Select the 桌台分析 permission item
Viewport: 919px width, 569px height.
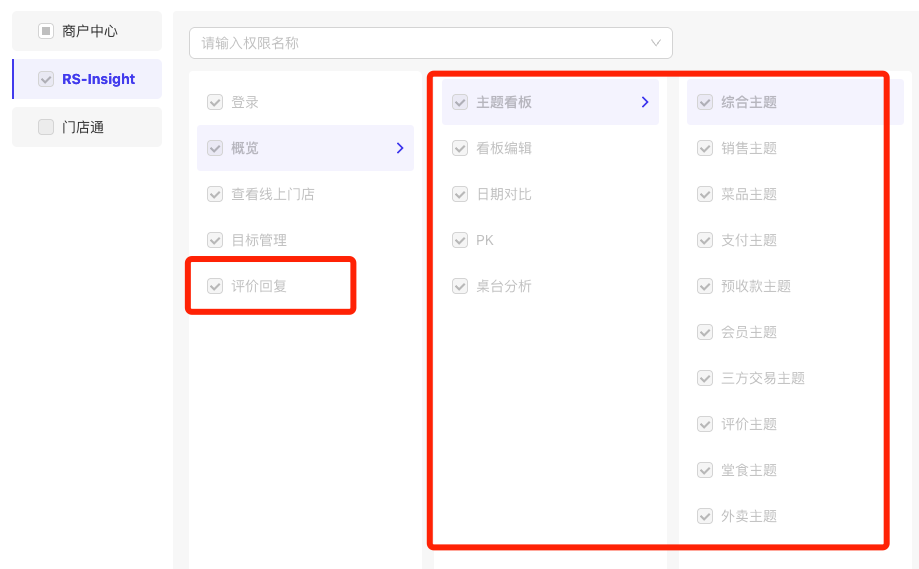tap(550, 286)
